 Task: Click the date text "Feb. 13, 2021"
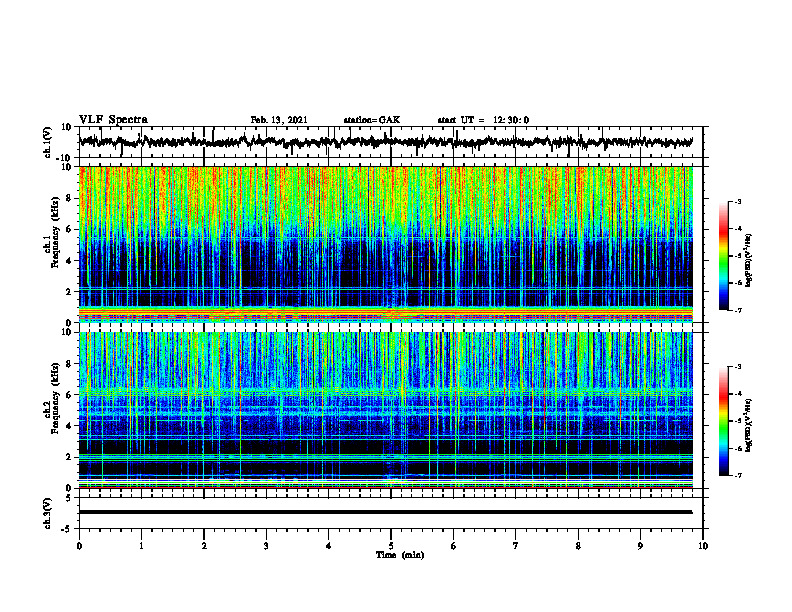click(279, 120)
